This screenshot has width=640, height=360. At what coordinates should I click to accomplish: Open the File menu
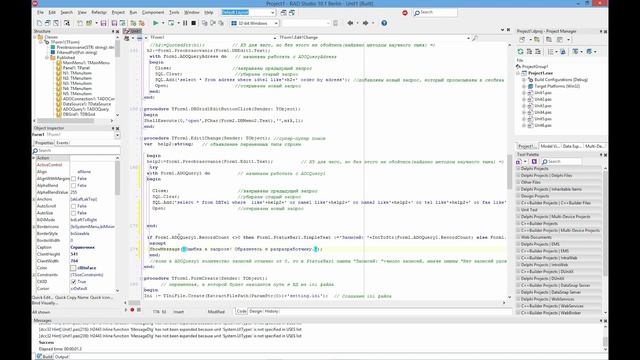point(40,13)
